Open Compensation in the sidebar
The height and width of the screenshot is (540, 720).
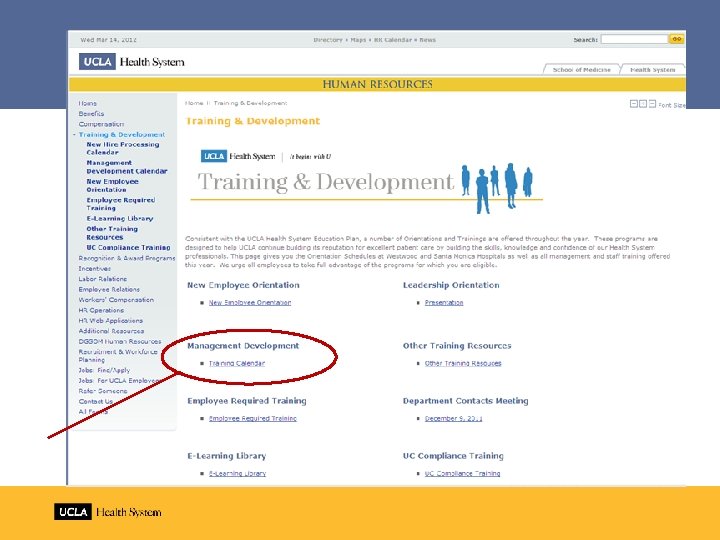tap(101, 124)
